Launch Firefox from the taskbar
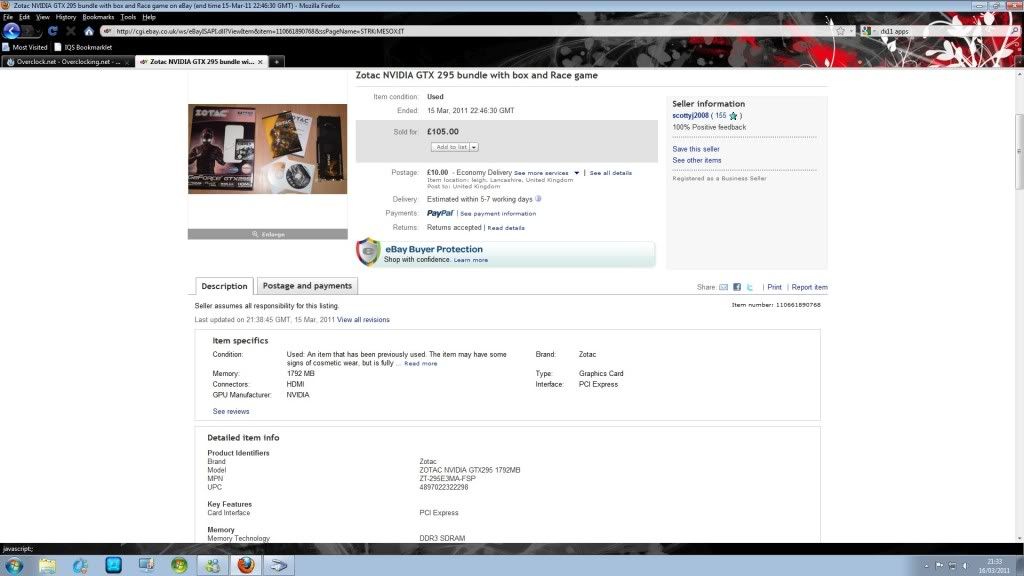This screenshot has width=1024, height=576. click(246, 566)
